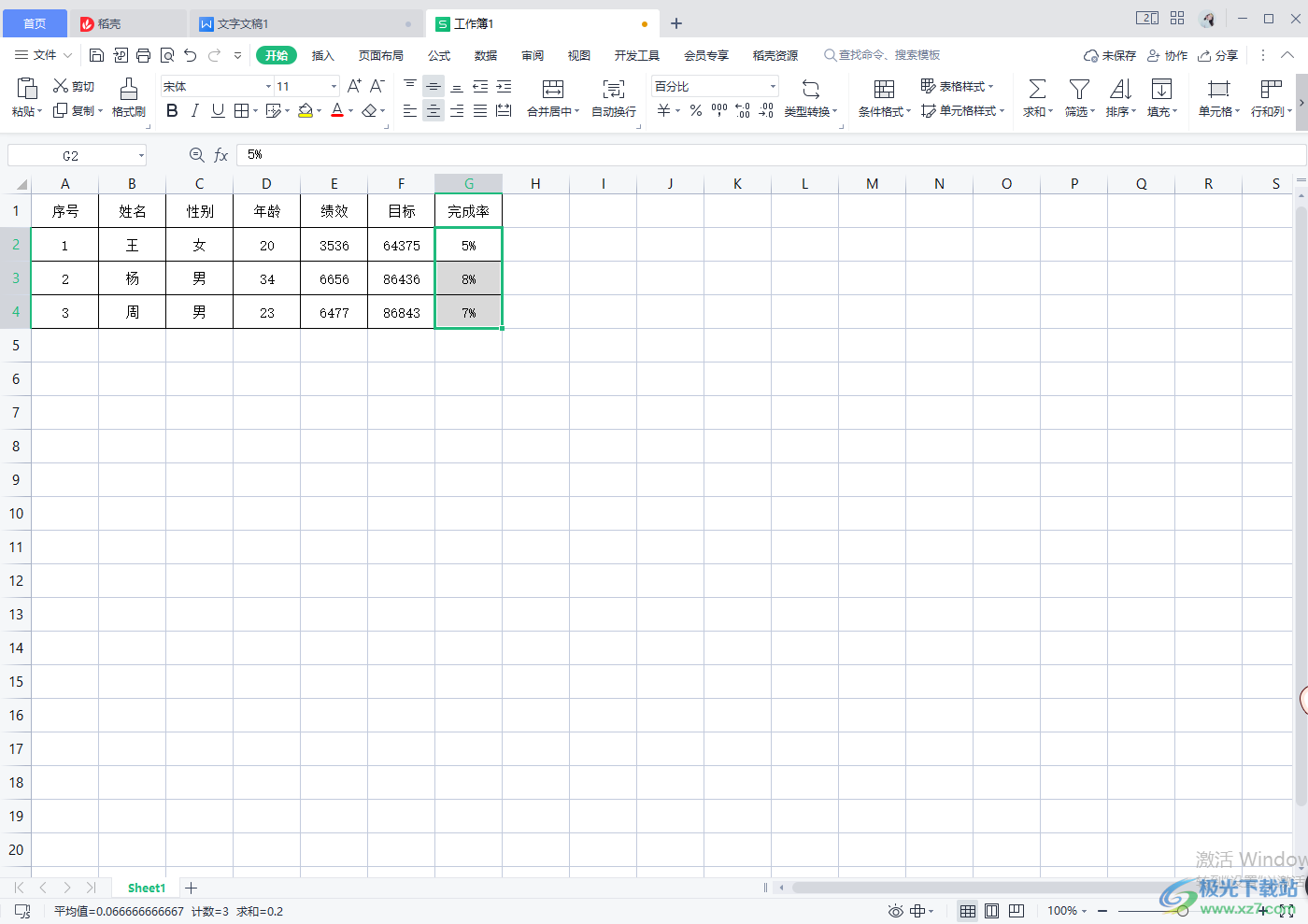Open Print Preview icon
1308x924 pixels.
tap(167, 55)
